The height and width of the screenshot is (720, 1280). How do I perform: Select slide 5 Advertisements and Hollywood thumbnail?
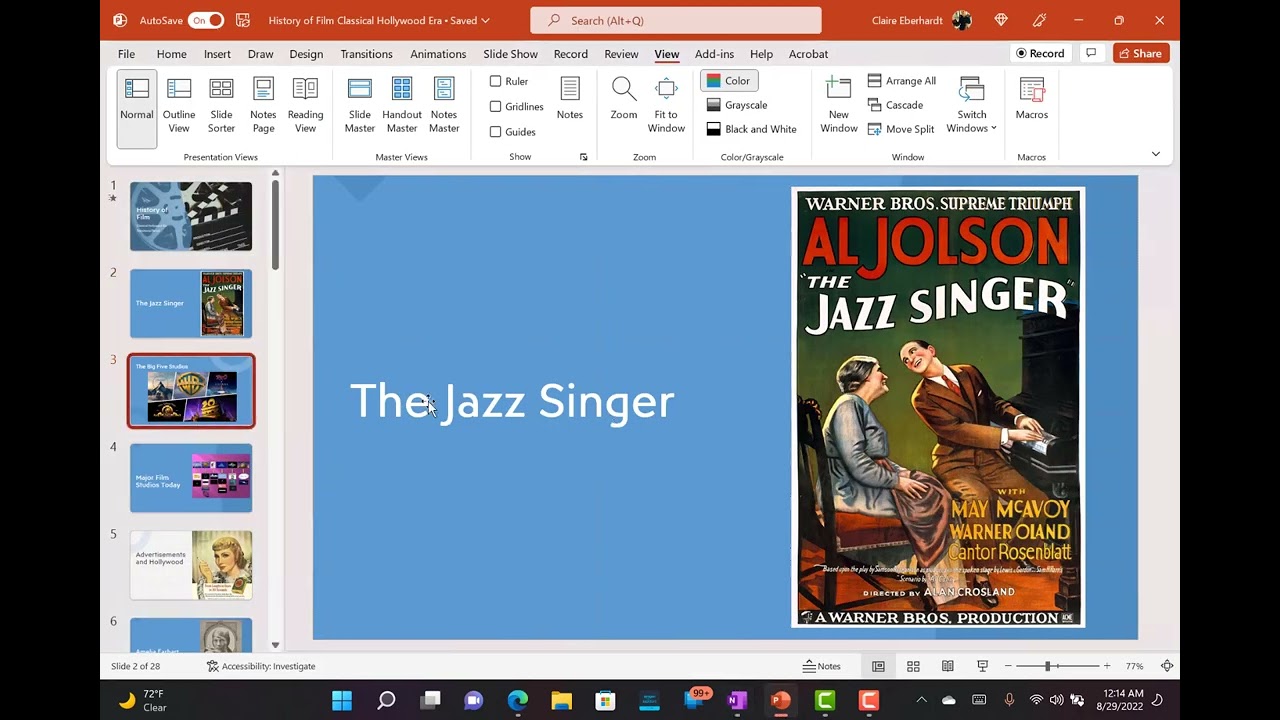point(191,565)
